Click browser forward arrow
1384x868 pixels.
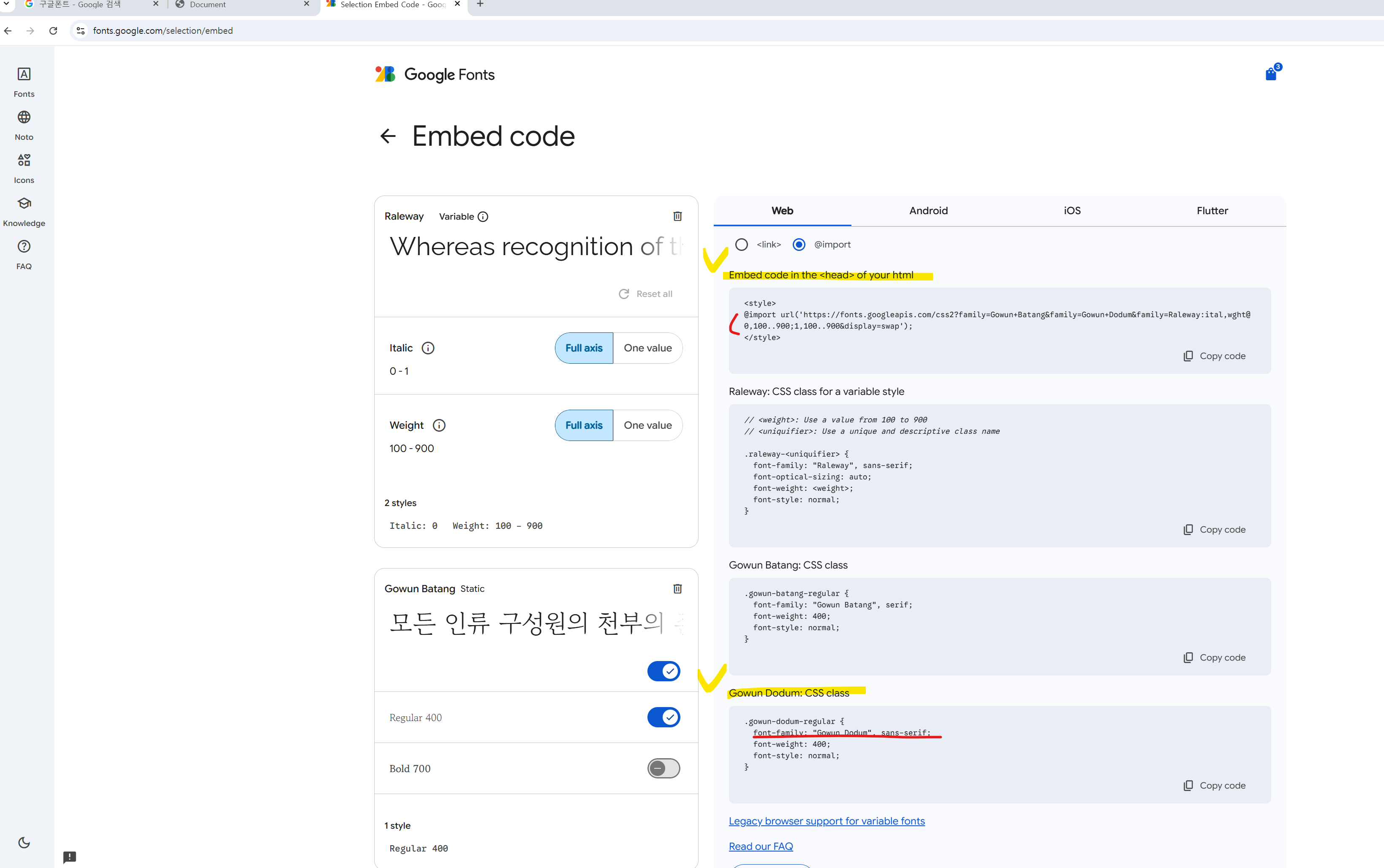coord(30,30)
